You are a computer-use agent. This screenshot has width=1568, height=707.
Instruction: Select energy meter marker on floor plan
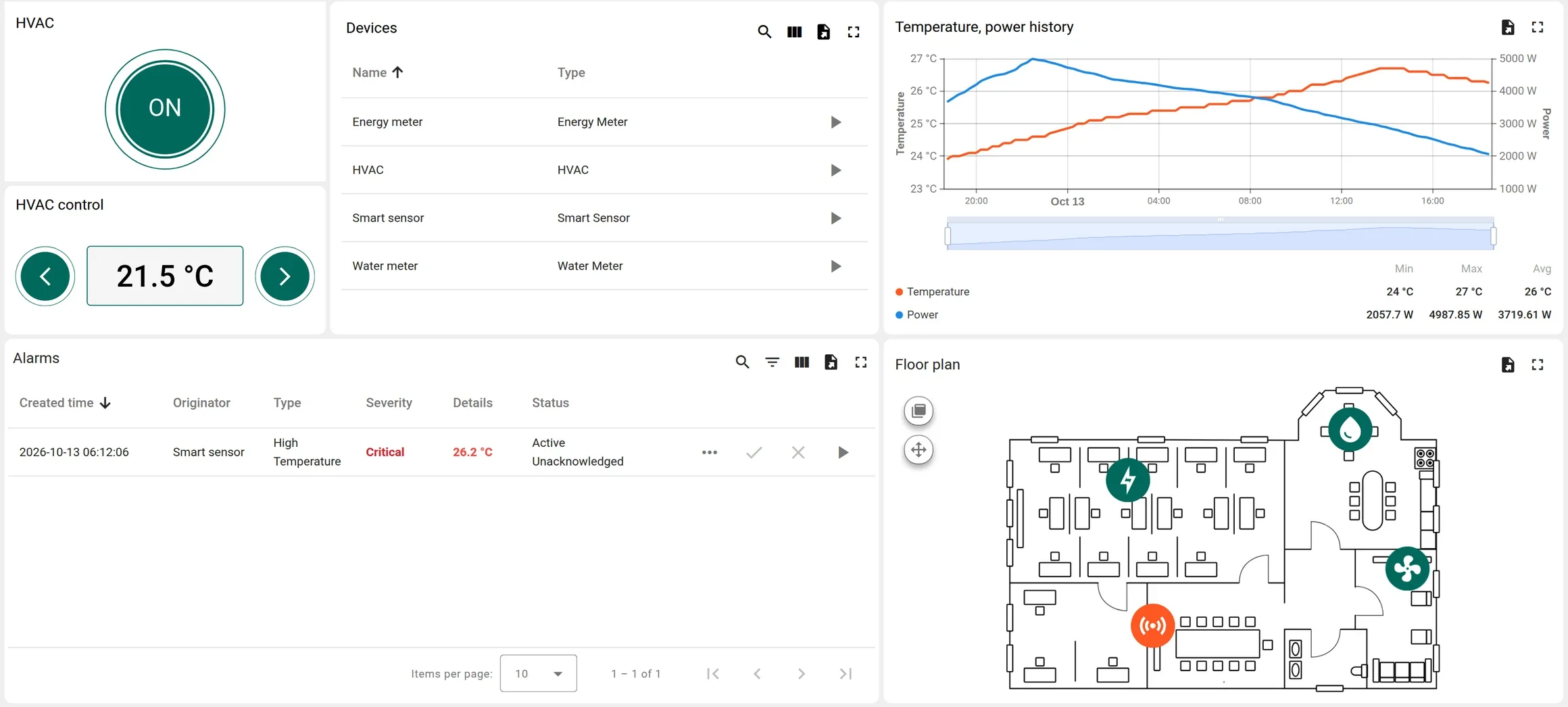(x=1128, y=480)
